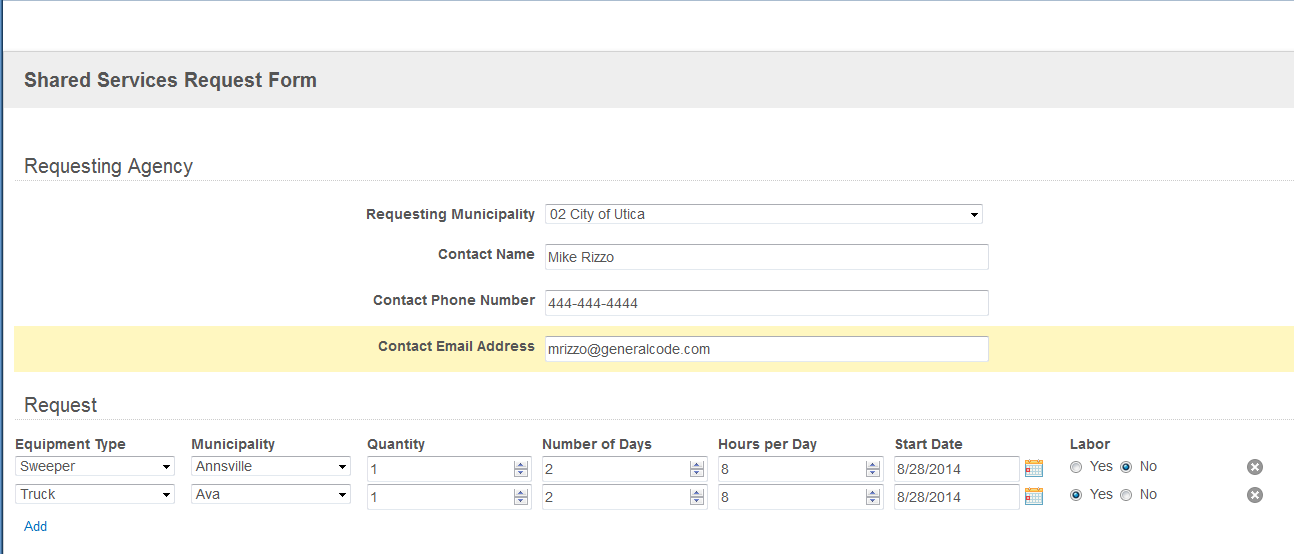Screen dimensions: 1294x554
Task: Remove the Truck request row
Action: click(x=1255, y=495)
